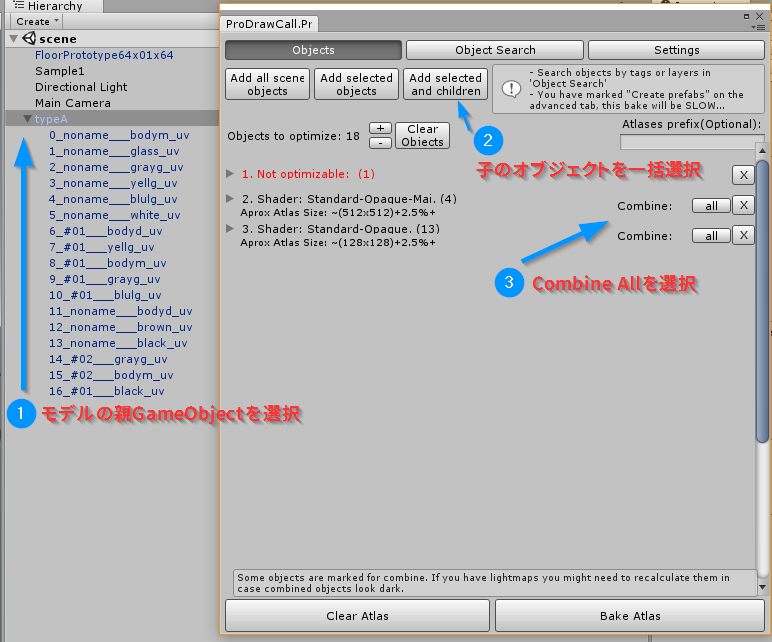The height and width of the screenshot is (642, 772).
Task: Select Directional Light in Hierarchy
Action: click(81, 87)
